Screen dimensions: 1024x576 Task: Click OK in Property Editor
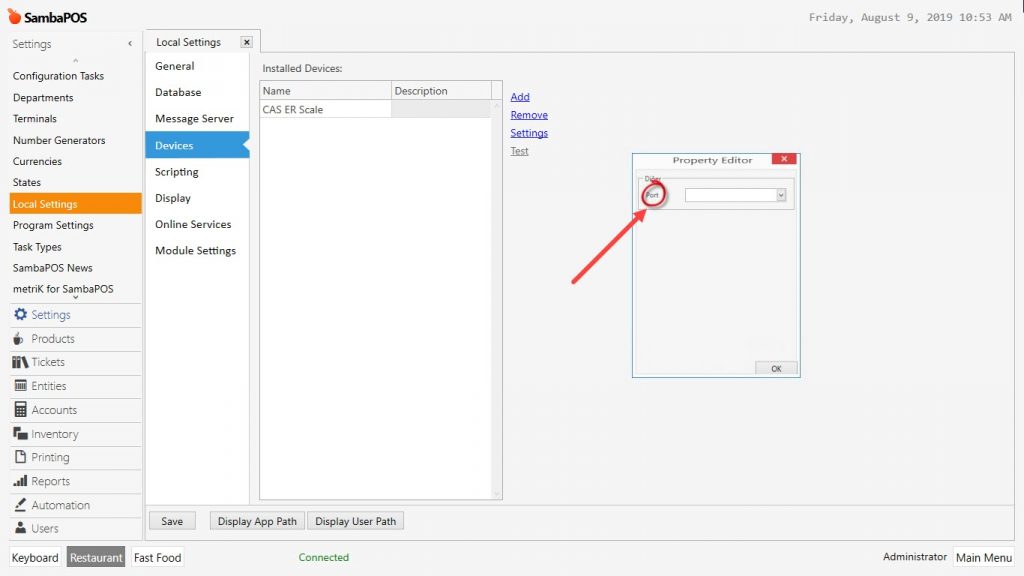(776, 368)
